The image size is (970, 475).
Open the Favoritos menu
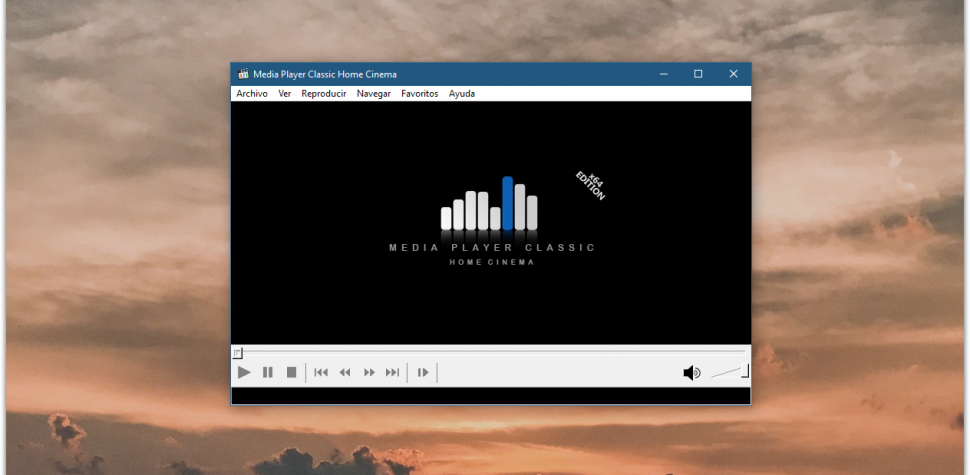click(419, 94)
